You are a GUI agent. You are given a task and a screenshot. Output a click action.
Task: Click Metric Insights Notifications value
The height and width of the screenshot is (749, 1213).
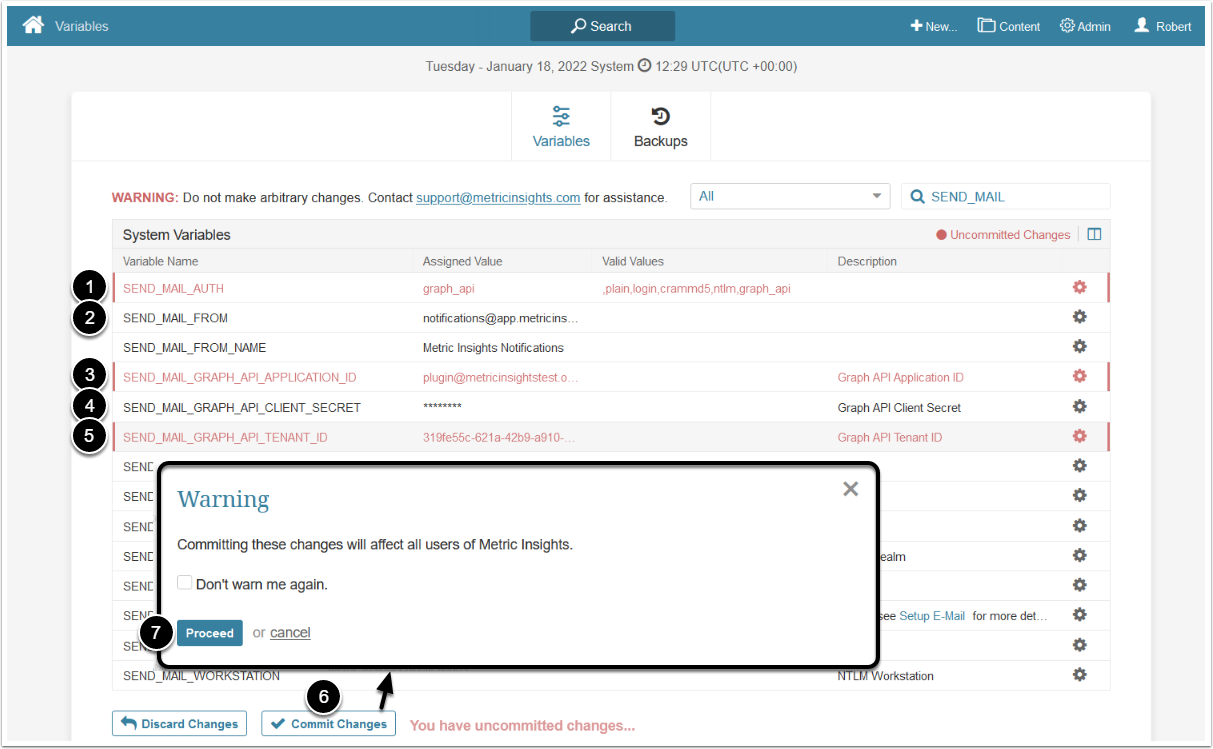click(493, 348)
